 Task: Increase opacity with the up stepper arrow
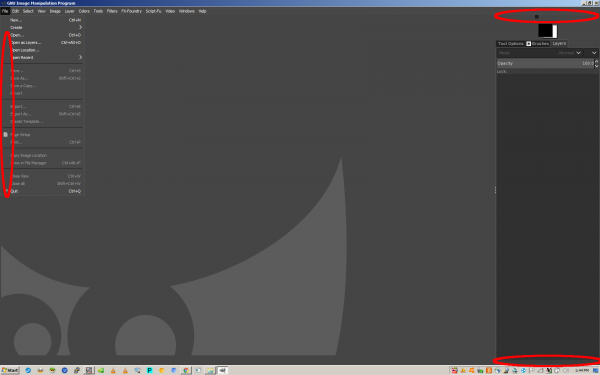[597, 61]
